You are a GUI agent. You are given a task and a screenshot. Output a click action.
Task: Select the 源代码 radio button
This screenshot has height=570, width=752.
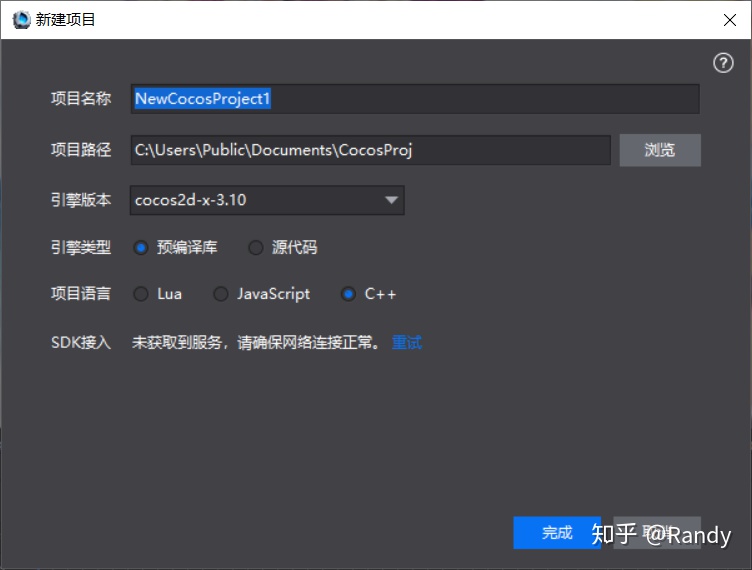(x=256, y=247)
